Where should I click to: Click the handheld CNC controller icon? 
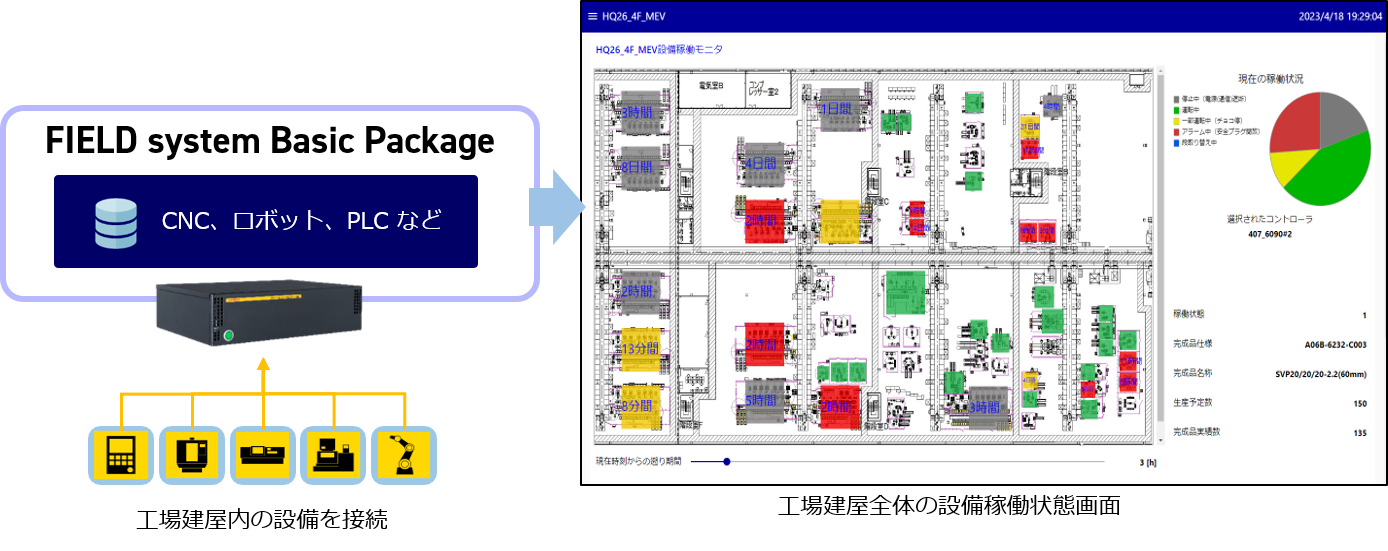pos(120,455)
